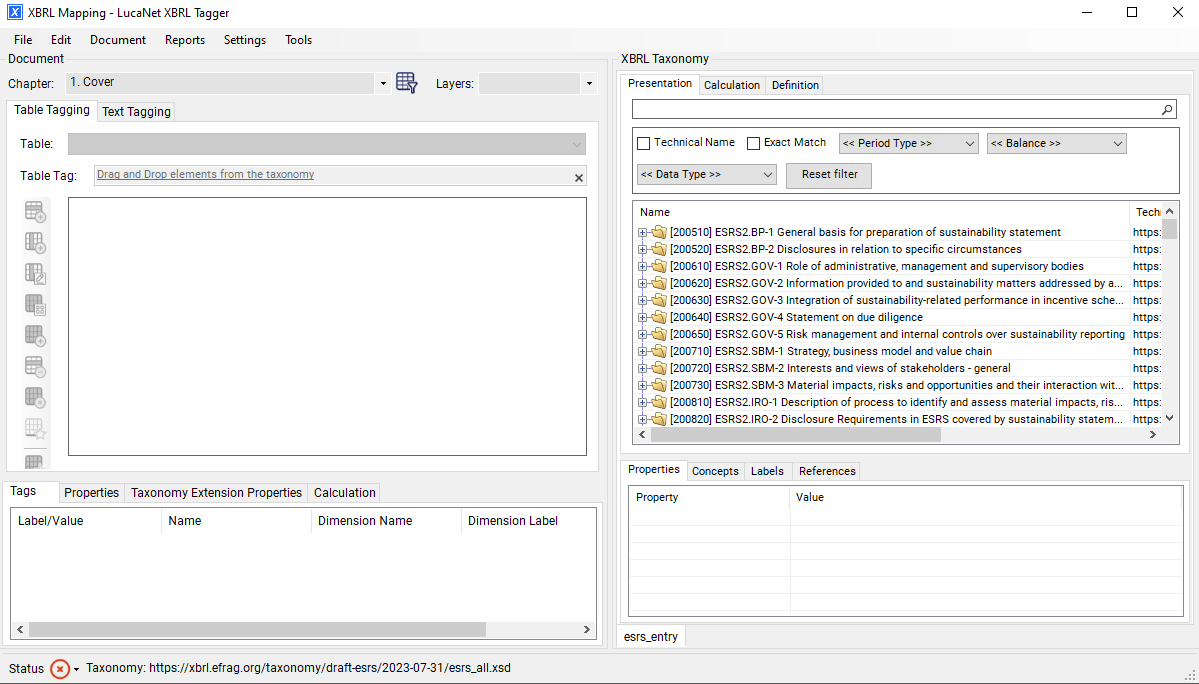Open the Reports menu
Viewport: 1199px width, 684px height.
[184, 40]
